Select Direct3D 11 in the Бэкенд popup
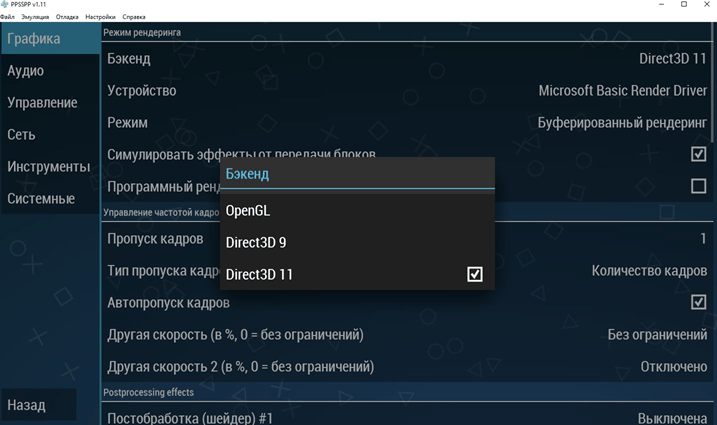Screen dimensions: 717x425 click(x=357, y=274)
